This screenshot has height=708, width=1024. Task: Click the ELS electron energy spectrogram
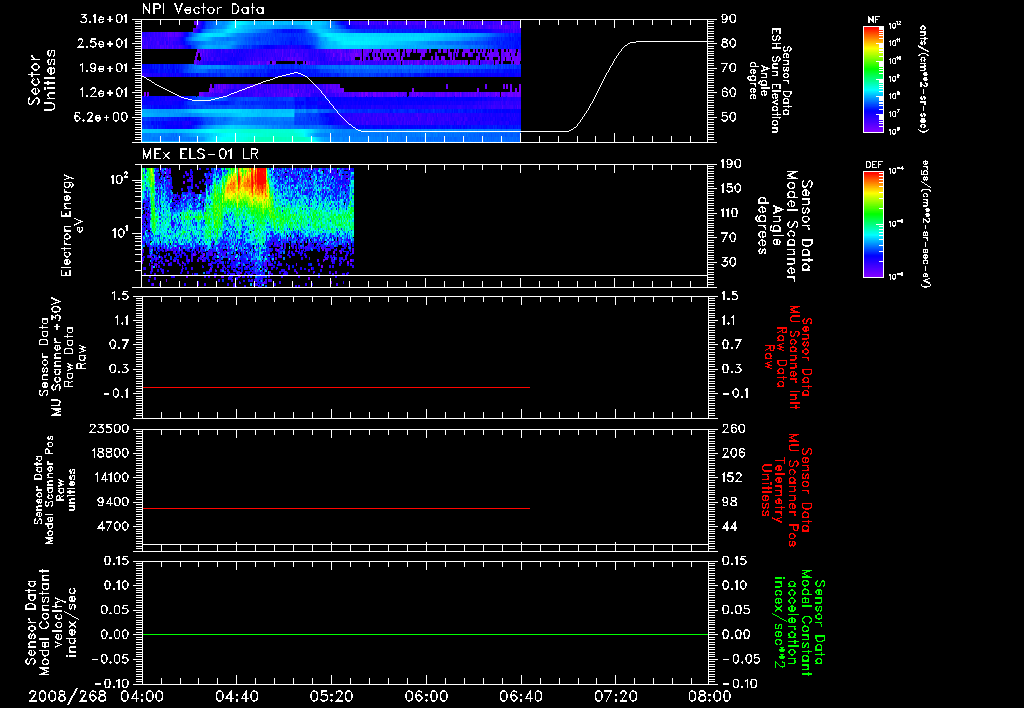click(248, 227)
